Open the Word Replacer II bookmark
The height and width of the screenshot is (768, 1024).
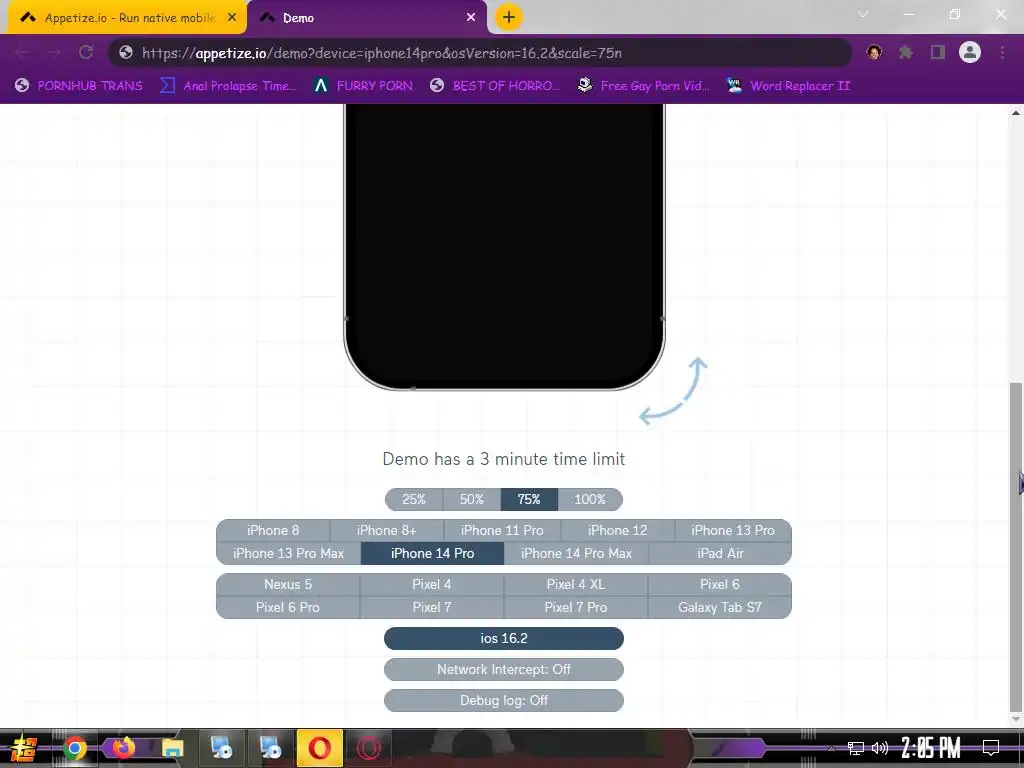[788, 86]
